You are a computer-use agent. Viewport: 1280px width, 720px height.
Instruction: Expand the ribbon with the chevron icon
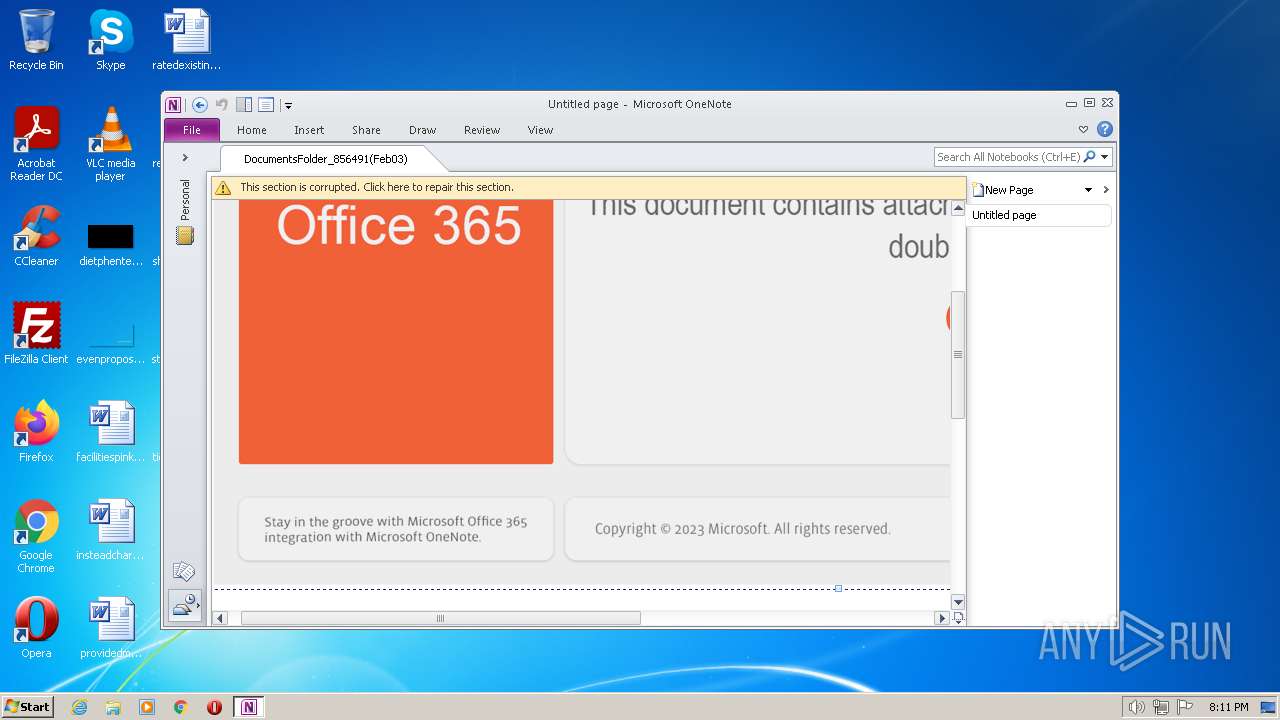click(x=1083, y=129)
